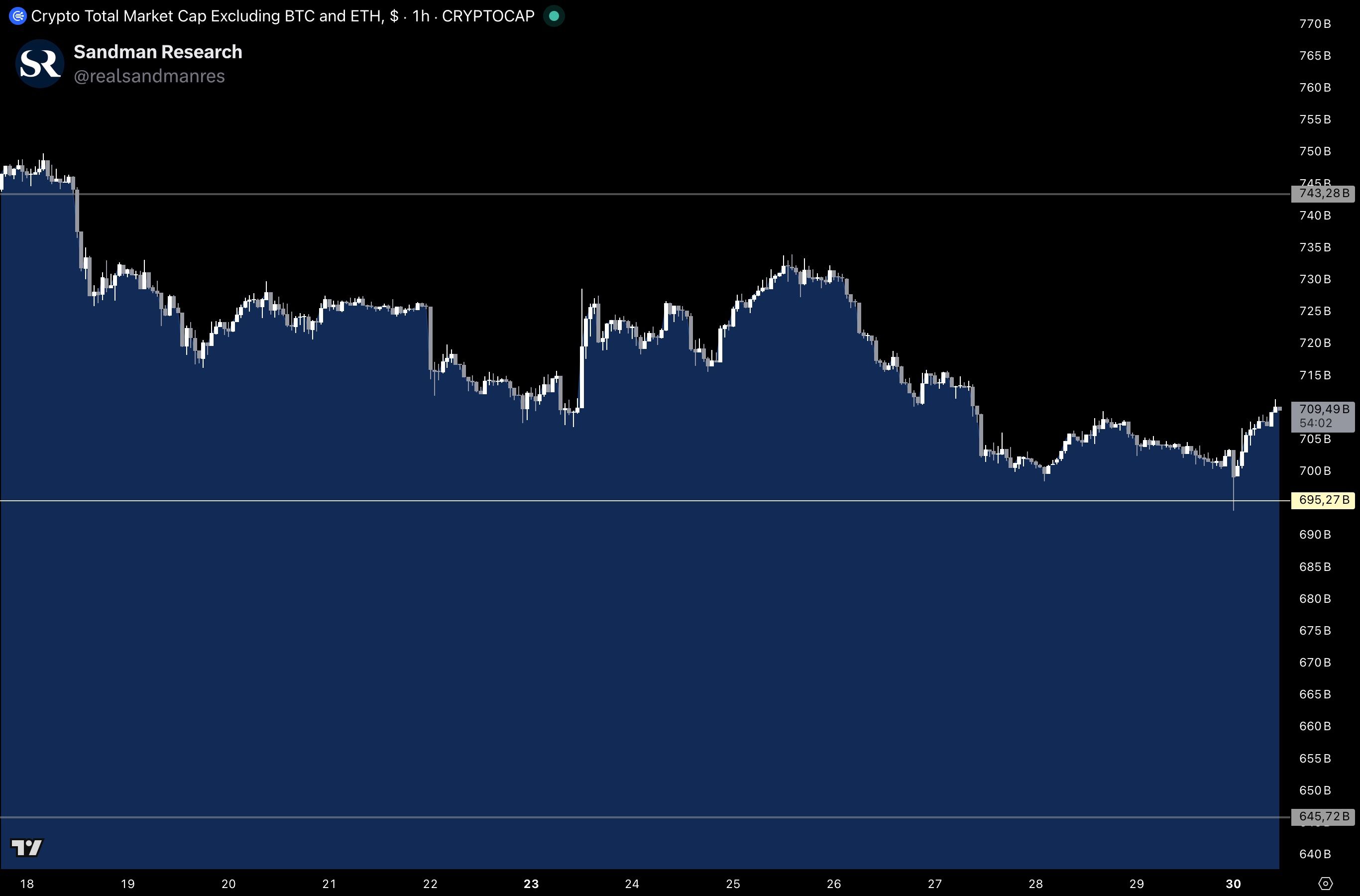Select the 743,28 B price line label
The height and width of the screenshot is (896, 1360).
pyautogui.click(x=1323, y=194)
